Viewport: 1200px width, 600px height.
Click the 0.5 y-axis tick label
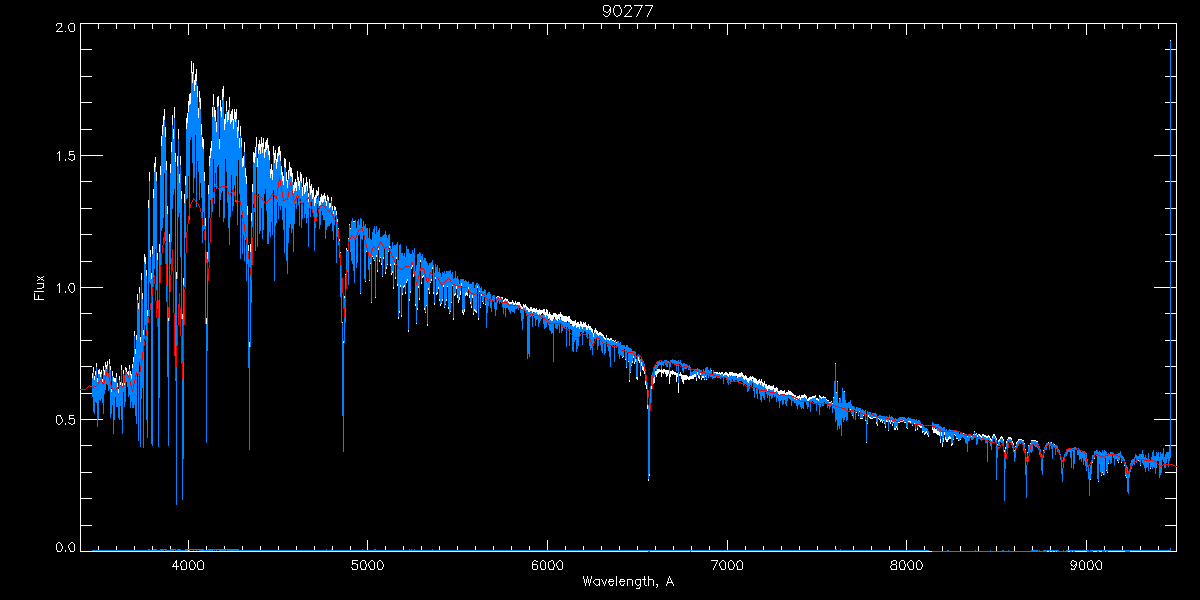[x=65, y=419]
